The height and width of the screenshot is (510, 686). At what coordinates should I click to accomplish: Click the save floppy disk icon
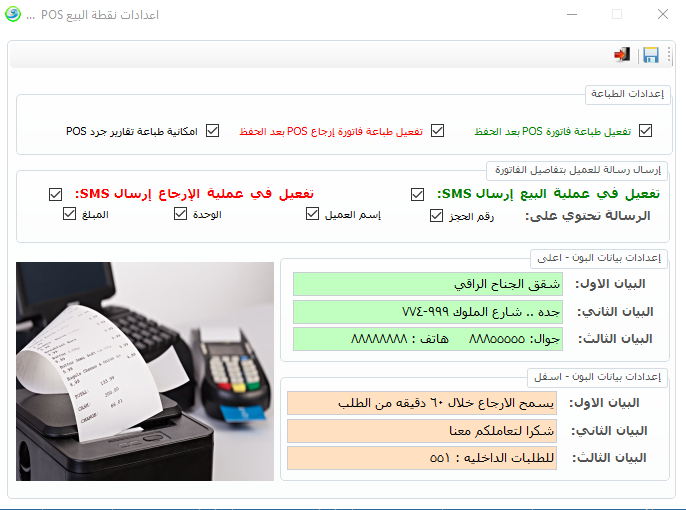pyautogui.click(x=651, y=55)
